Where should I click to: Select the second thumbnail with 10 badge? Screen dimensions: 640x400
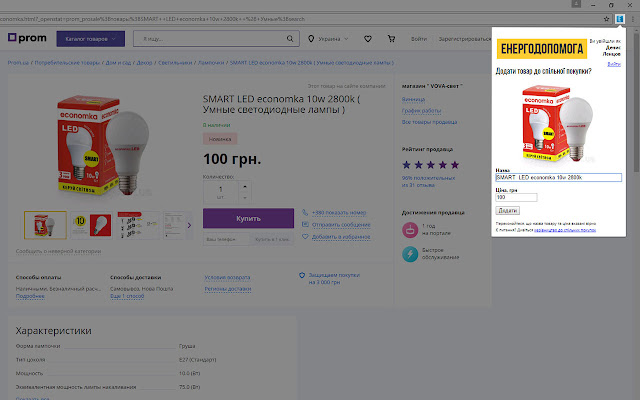click(x=91, y=225)
